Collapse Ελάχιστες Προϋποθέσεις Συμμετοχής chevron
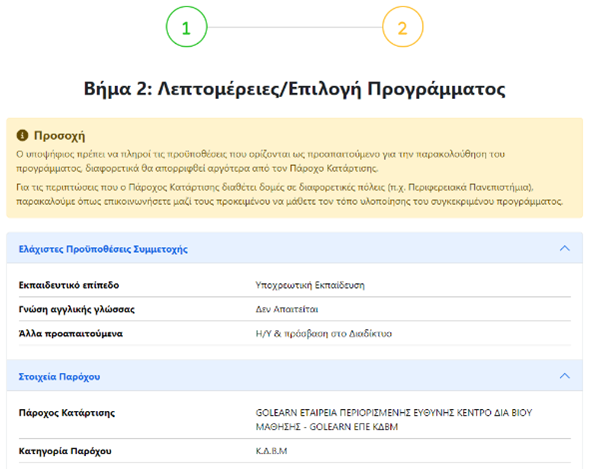Image resolution: width=592 pixels, height=469 pixels. point(564,248)
